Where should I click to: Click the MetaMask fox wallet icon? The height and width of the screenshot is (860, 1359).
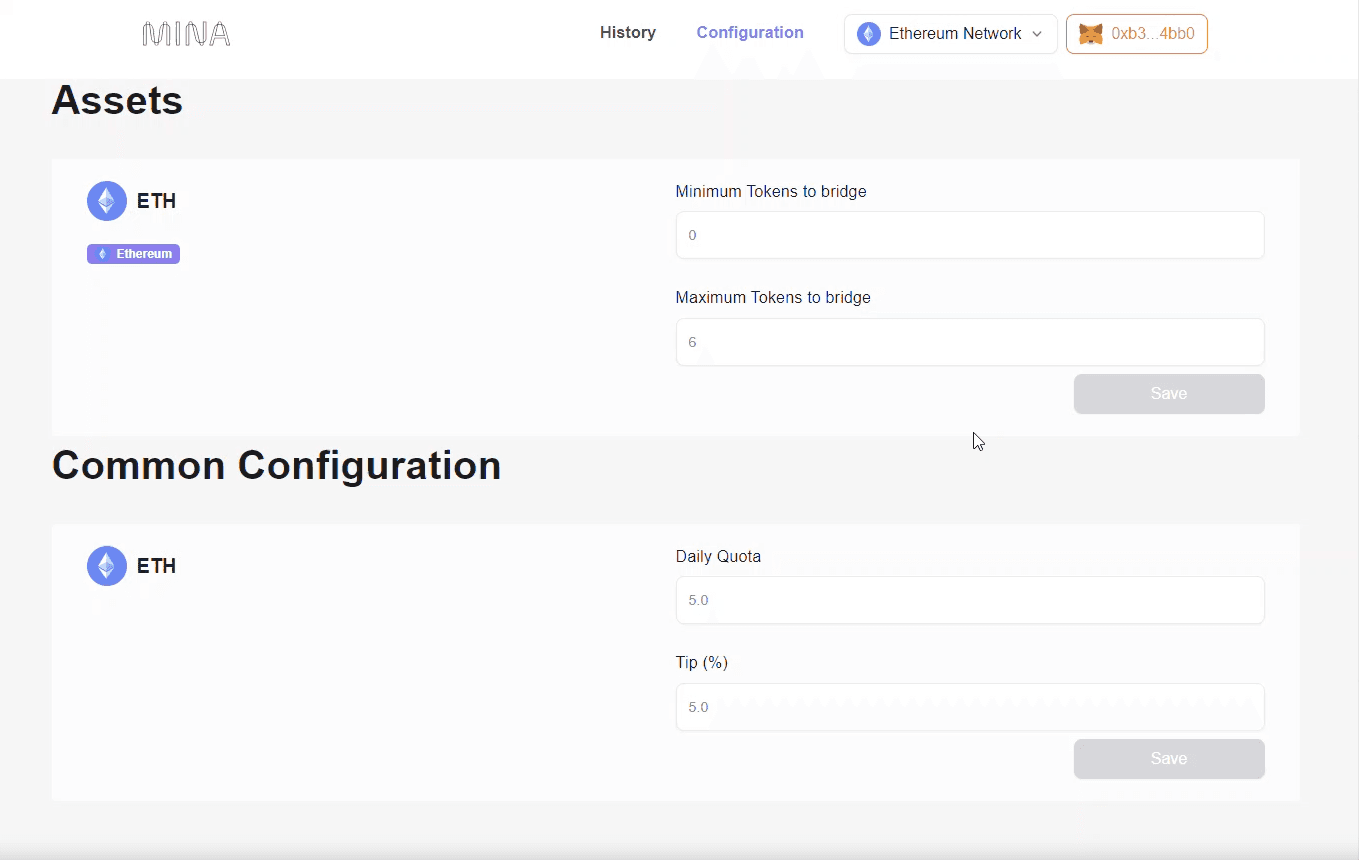pyautogui.click(x=1091, y=34)
